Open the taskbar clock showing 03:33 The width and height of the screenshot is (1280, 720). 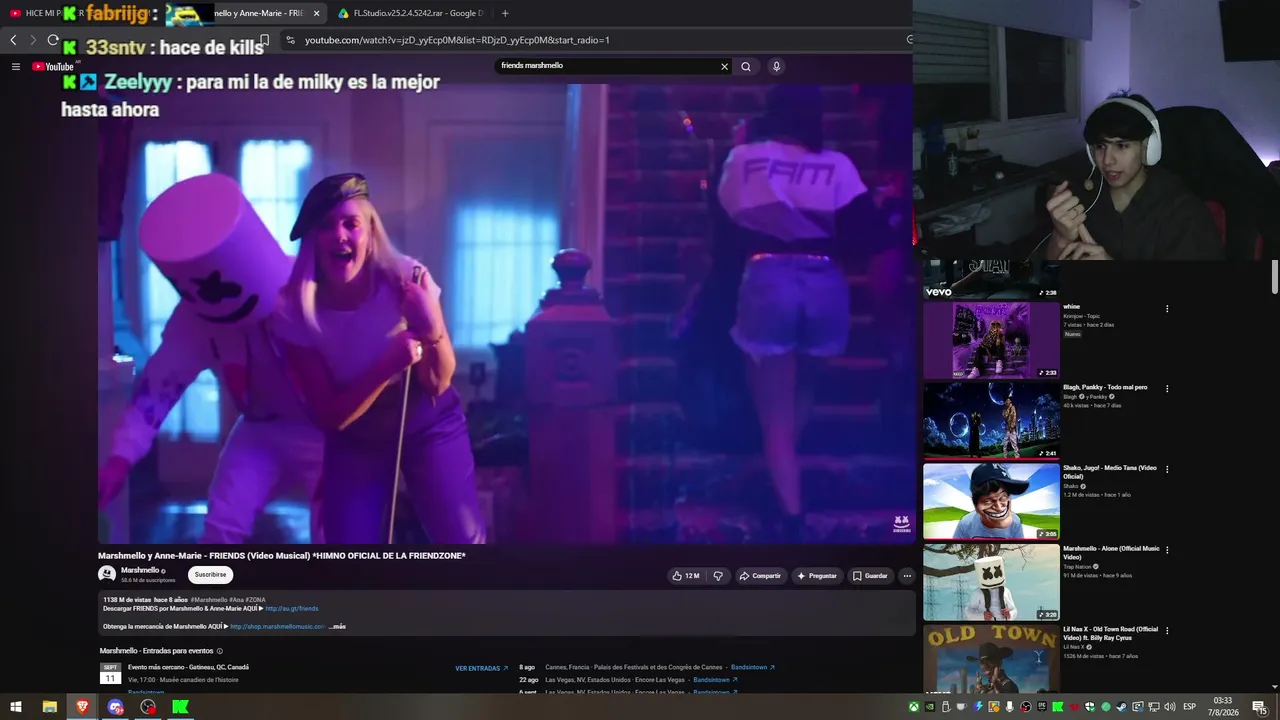(x=1222, y=707)
